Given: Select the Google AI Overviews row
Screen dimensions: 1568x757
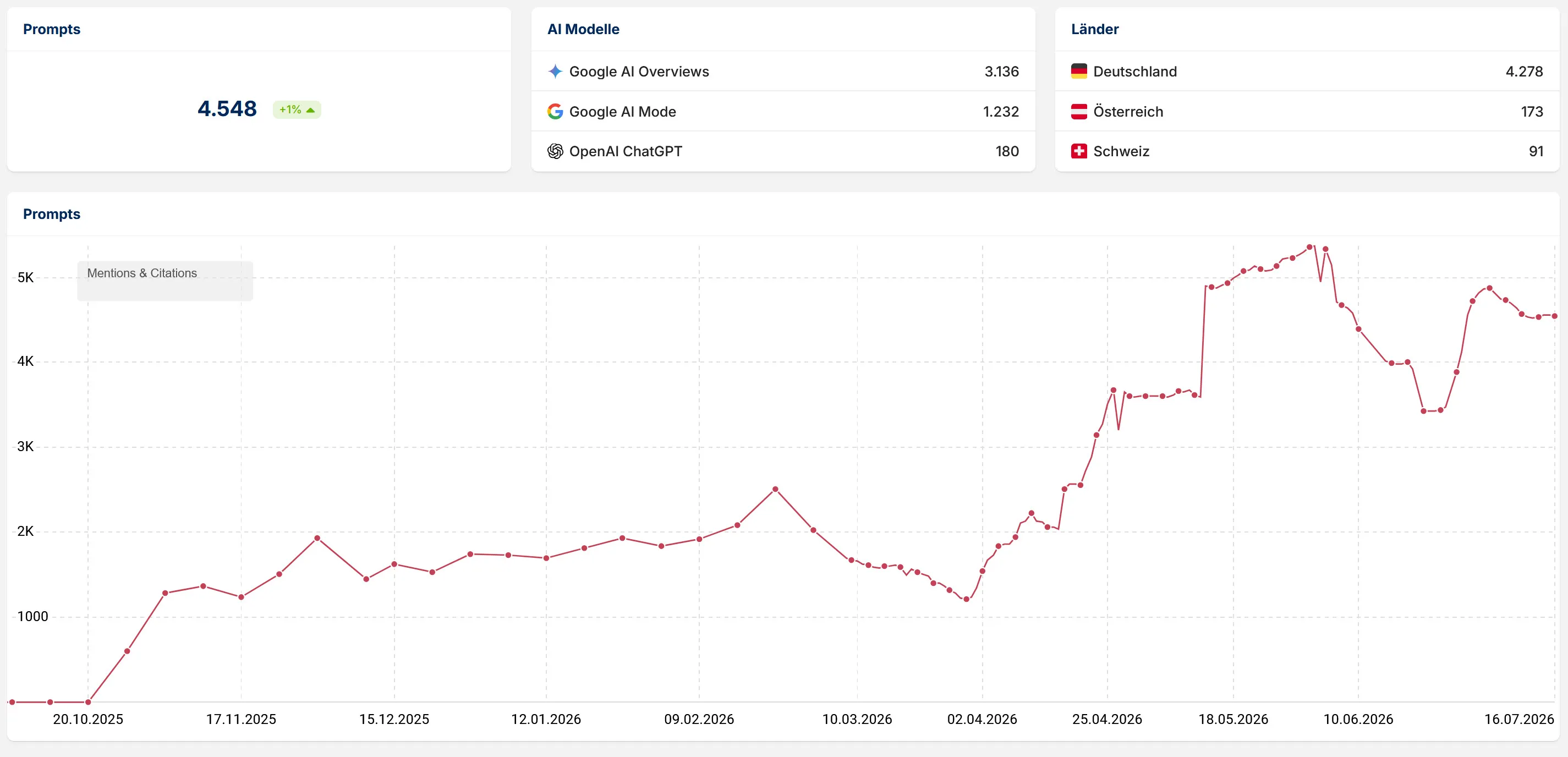Looking at the screenshot, I should click(783, 71).
